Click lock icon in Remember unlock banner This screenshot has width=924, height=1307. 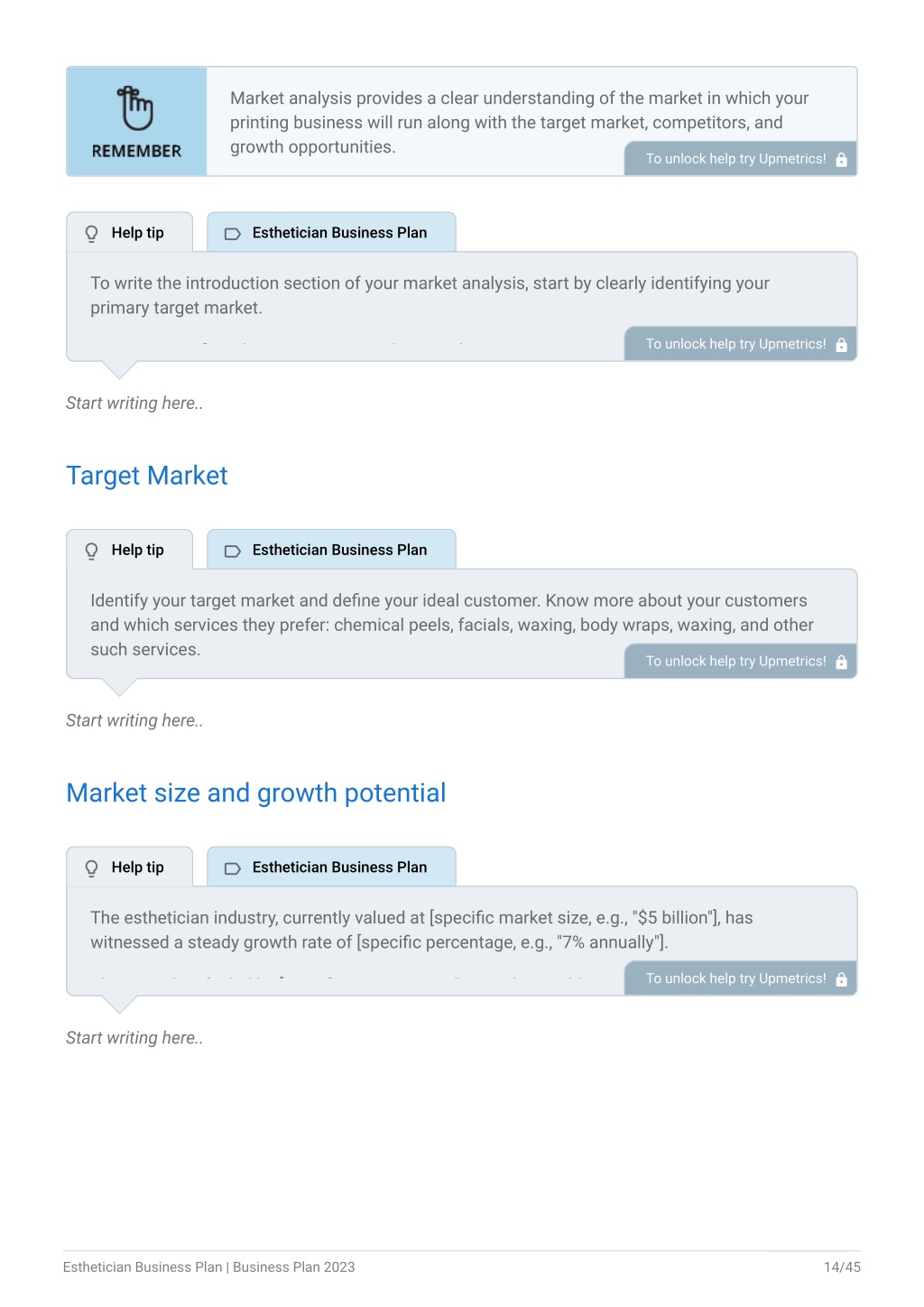(x=842, y=160)
